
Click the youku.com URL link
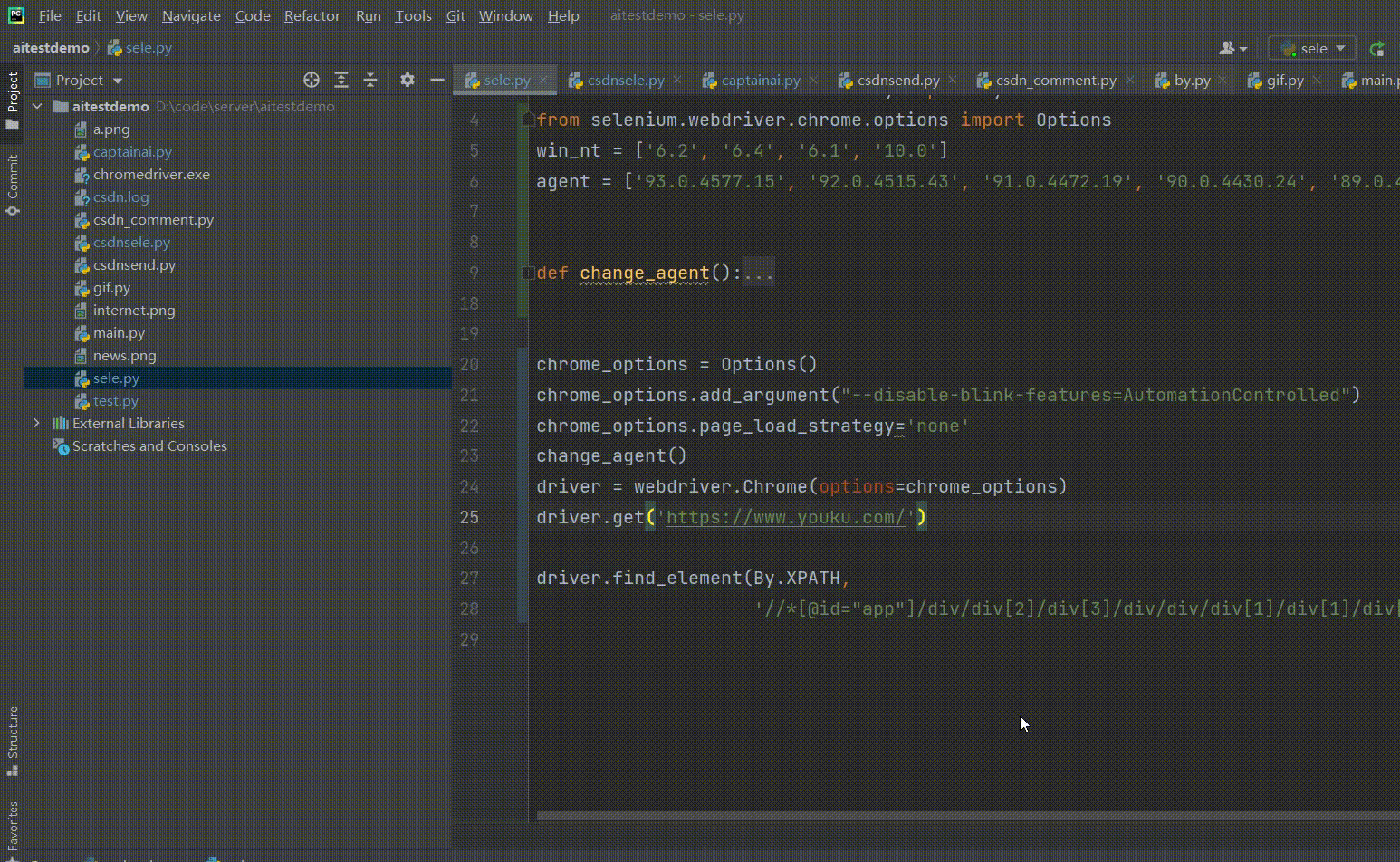pyautogui.click(x=785, y=517)
